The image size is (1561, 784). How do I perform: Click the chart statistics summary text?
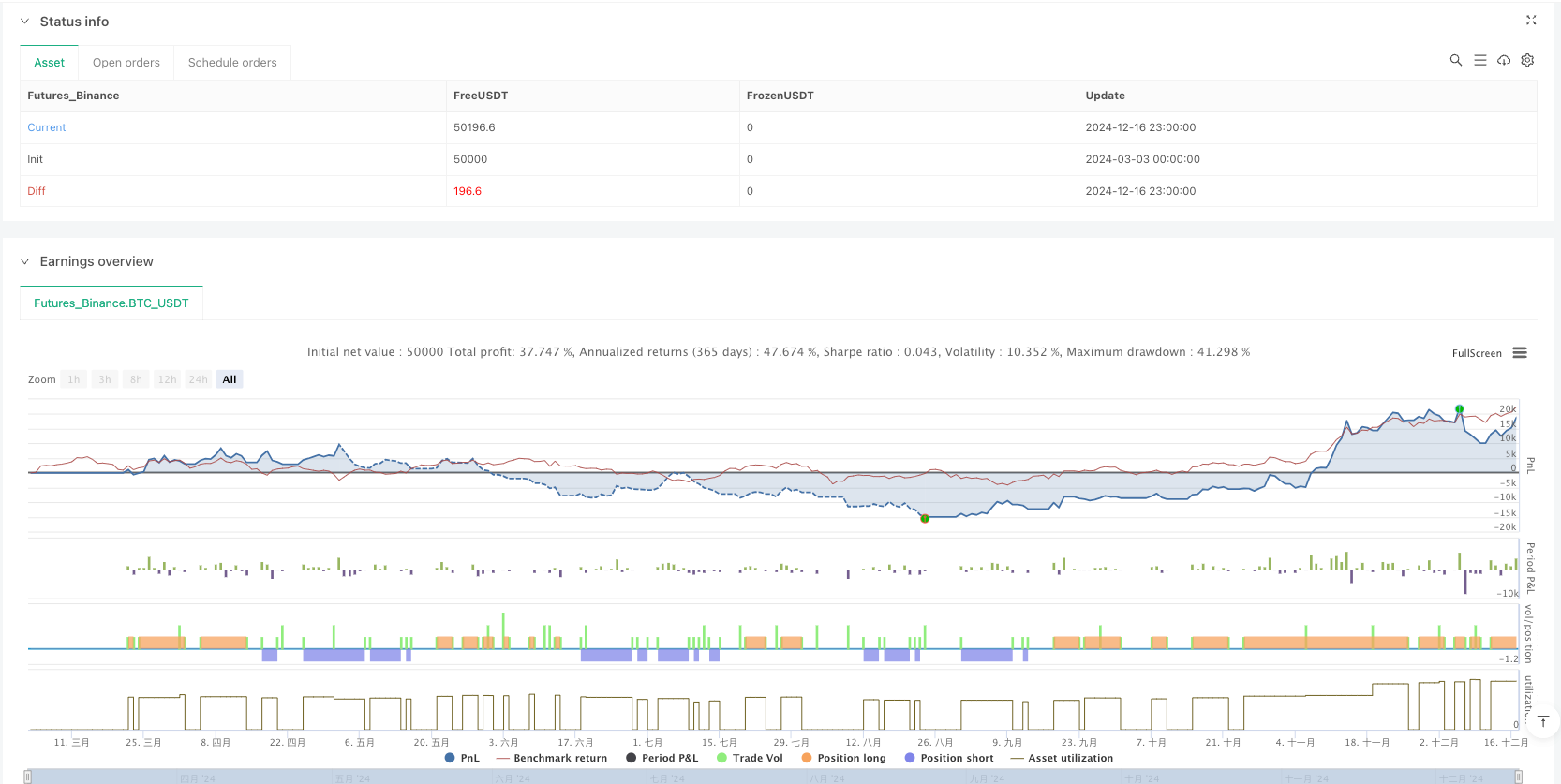[779, 352]
